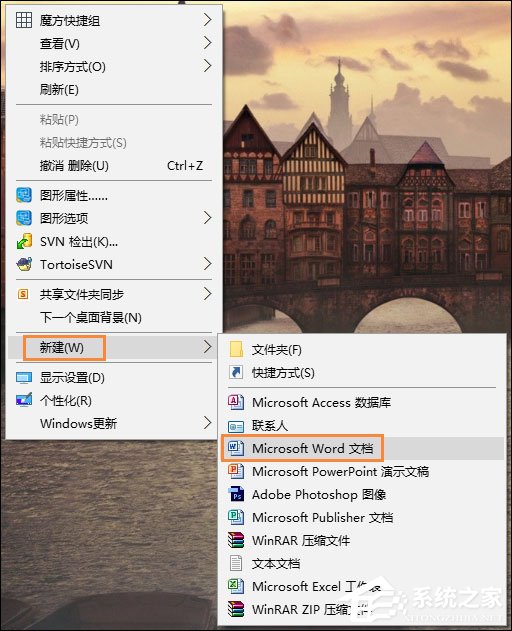Click the 快捷方式 shortcut arrow icon

tap(236, 372)
